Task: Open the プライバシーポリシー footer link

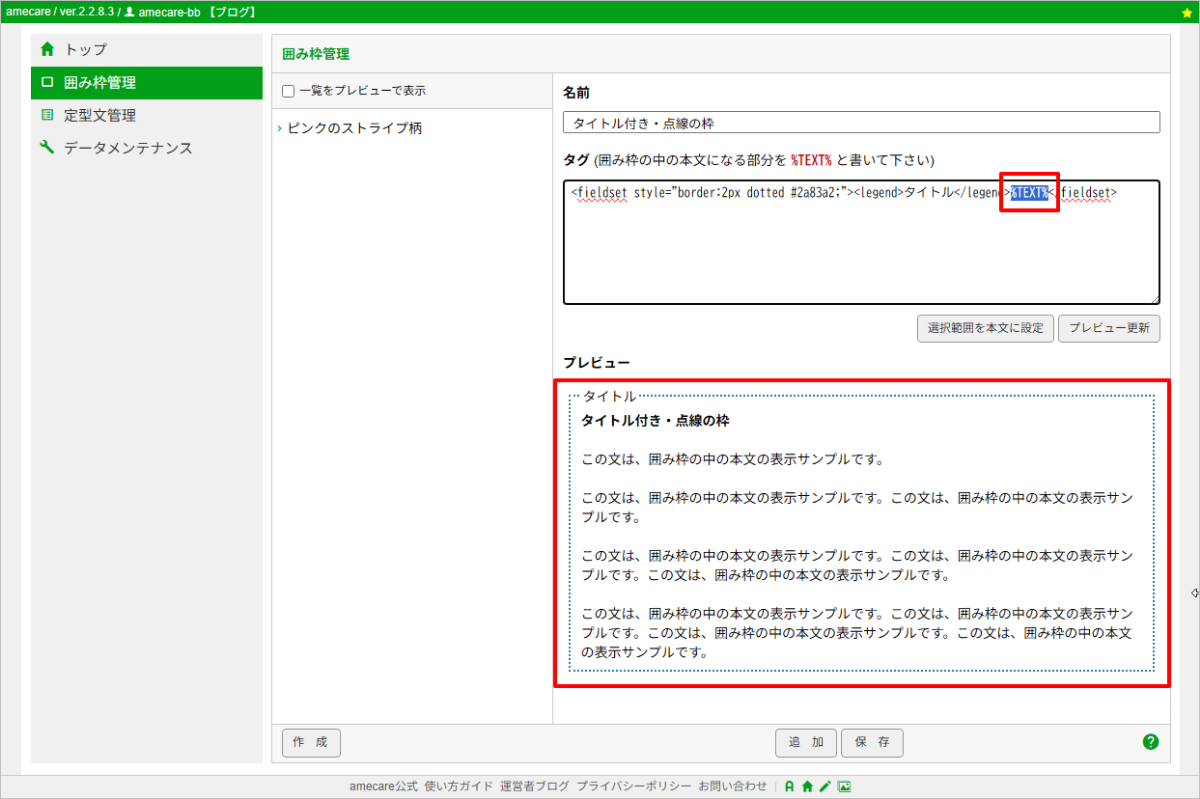Action: pos(634,787)
